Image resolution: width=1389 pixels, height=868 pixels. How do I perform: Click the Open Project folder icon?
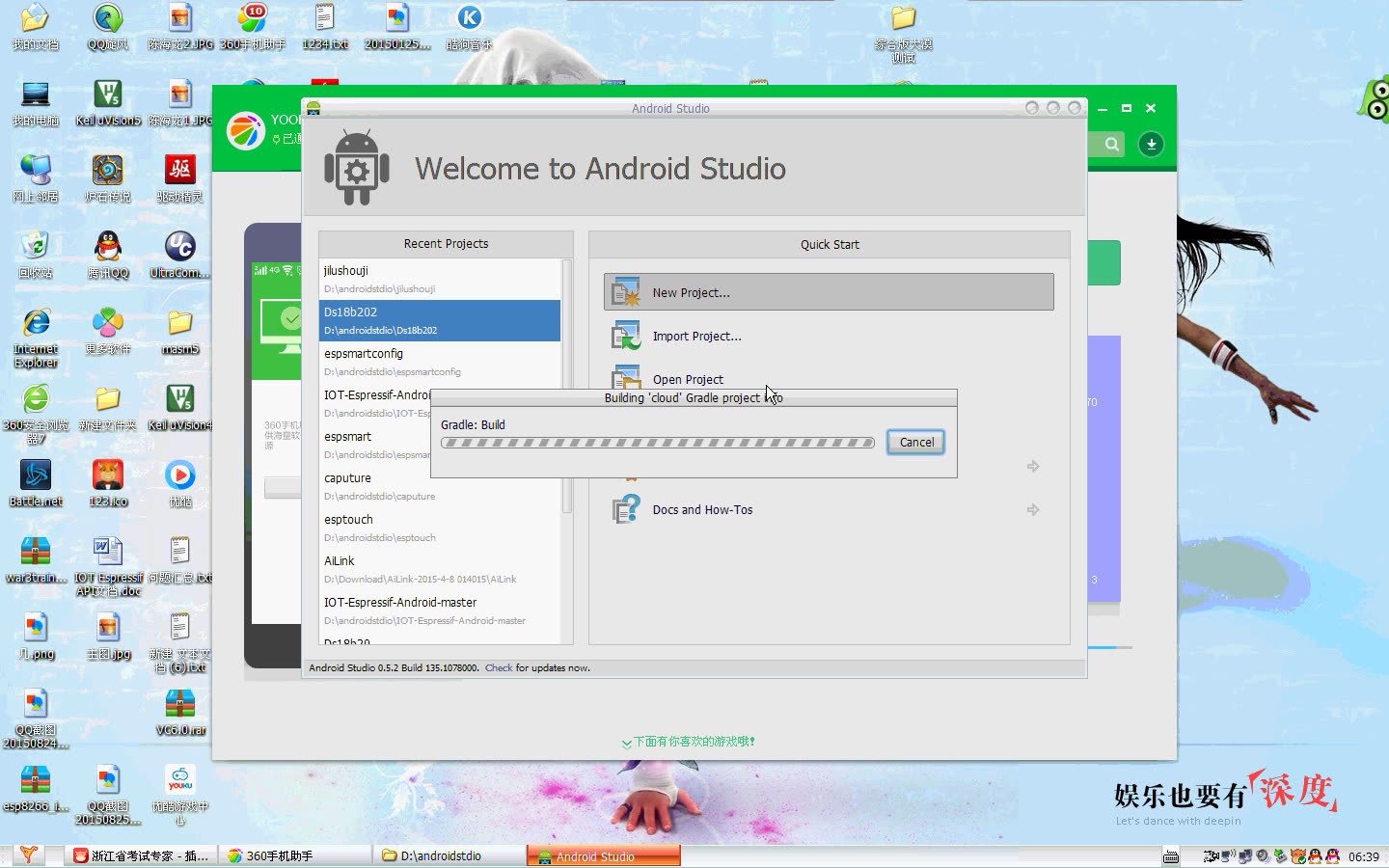[x=626, y=376]
